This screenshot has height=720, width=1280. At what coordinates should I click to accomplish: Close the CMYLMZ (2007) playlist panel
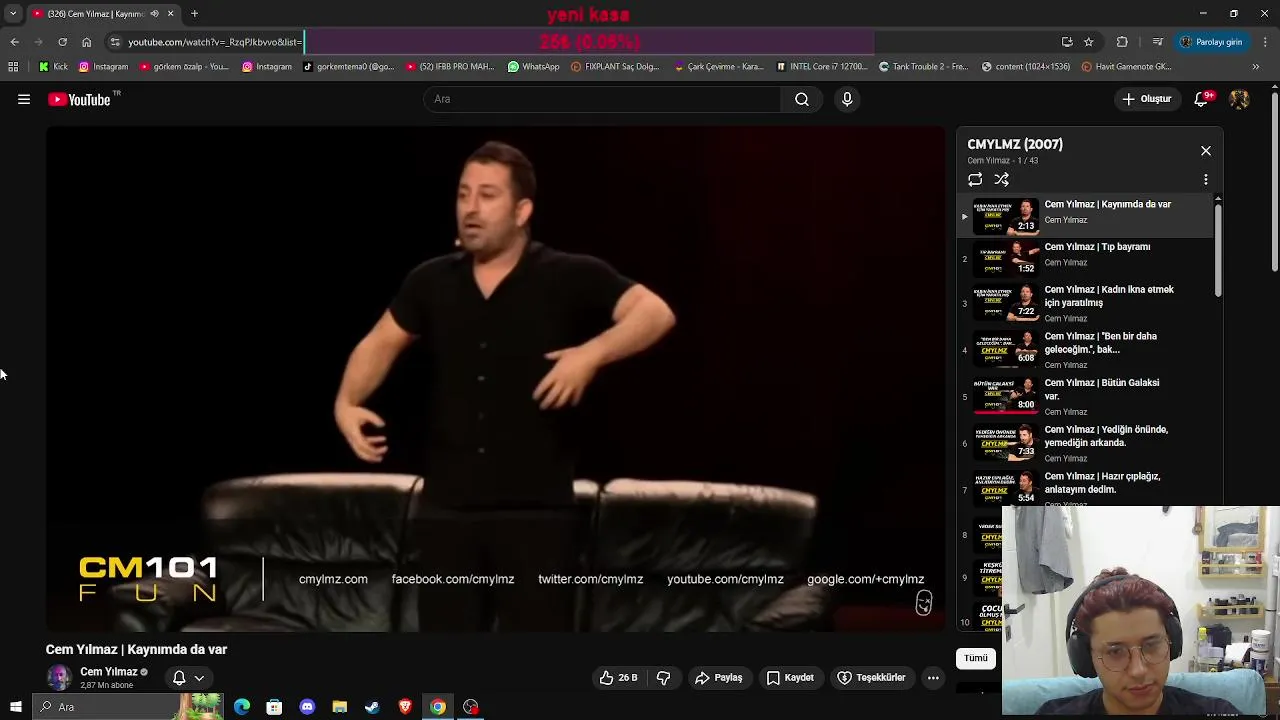coord(1206,151)
